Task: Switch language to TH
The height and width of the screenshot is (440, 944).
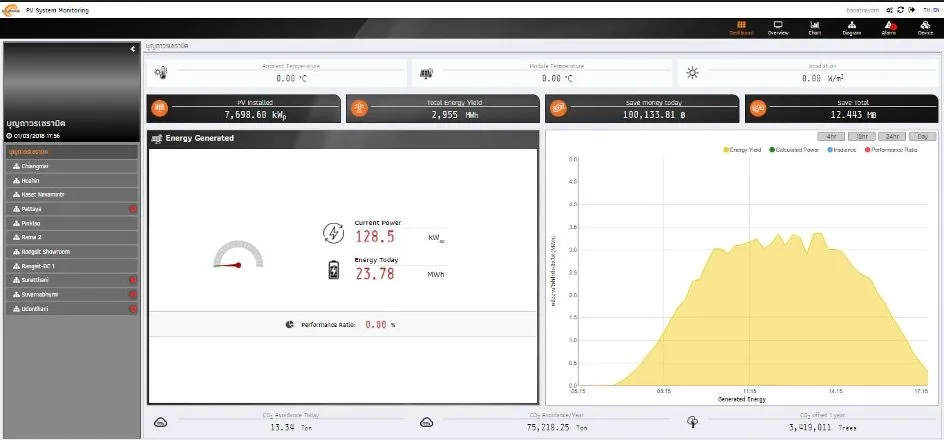Action: point(927,10)
